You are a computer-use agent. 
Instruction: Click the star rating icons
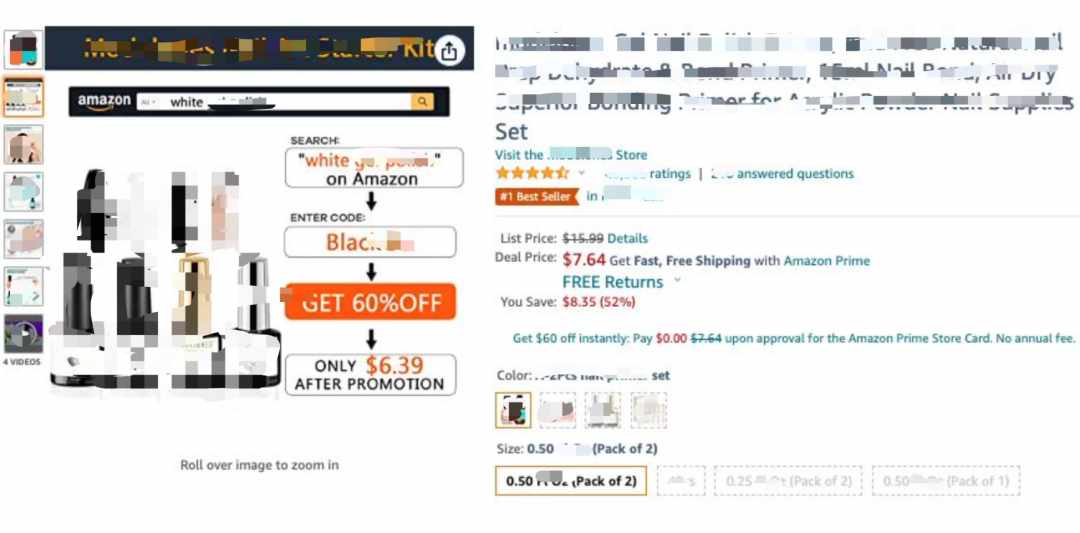[532, 173]
